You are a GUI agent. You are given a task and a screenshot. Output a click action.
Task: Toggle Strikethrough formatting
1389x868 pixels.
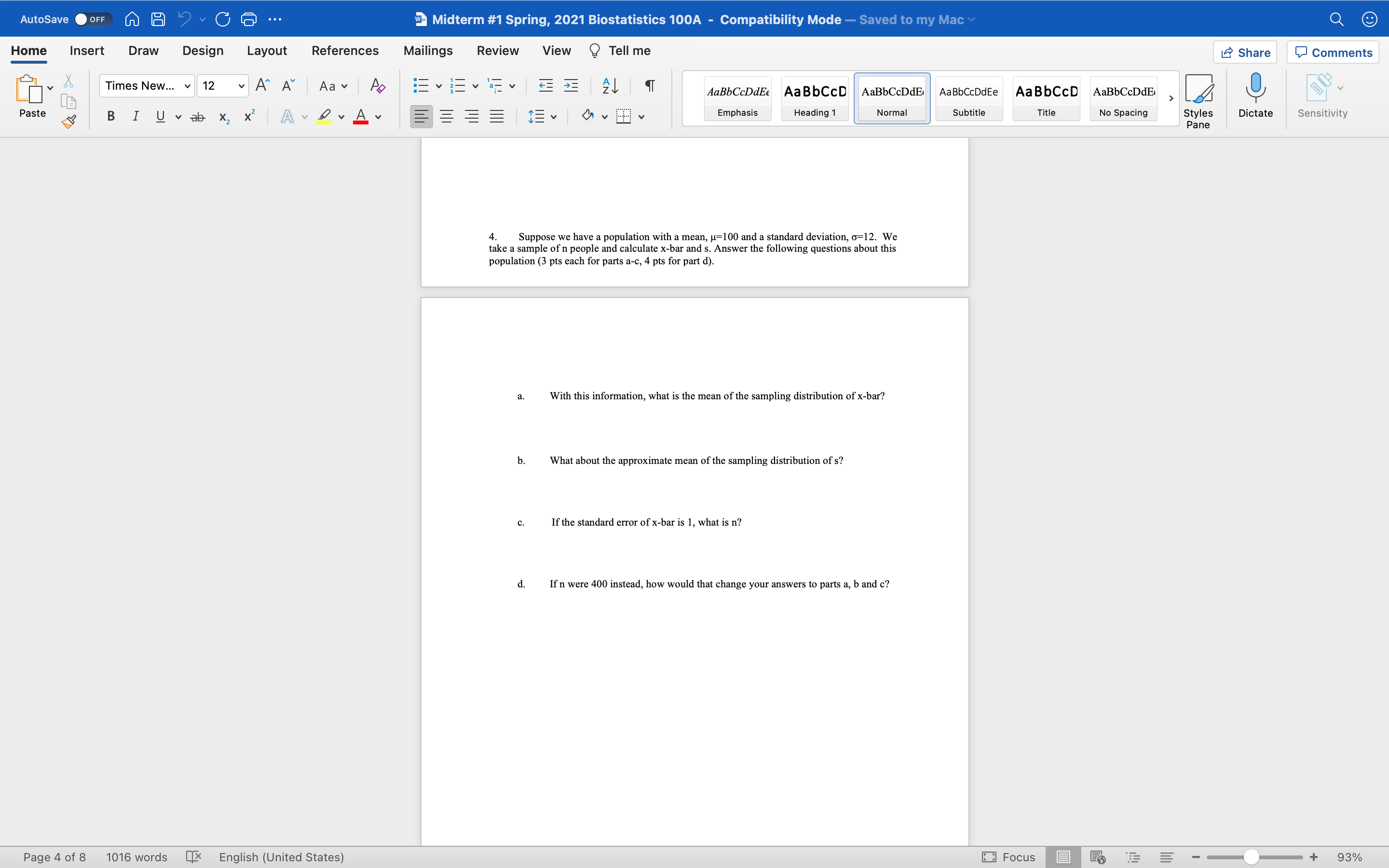197,117
